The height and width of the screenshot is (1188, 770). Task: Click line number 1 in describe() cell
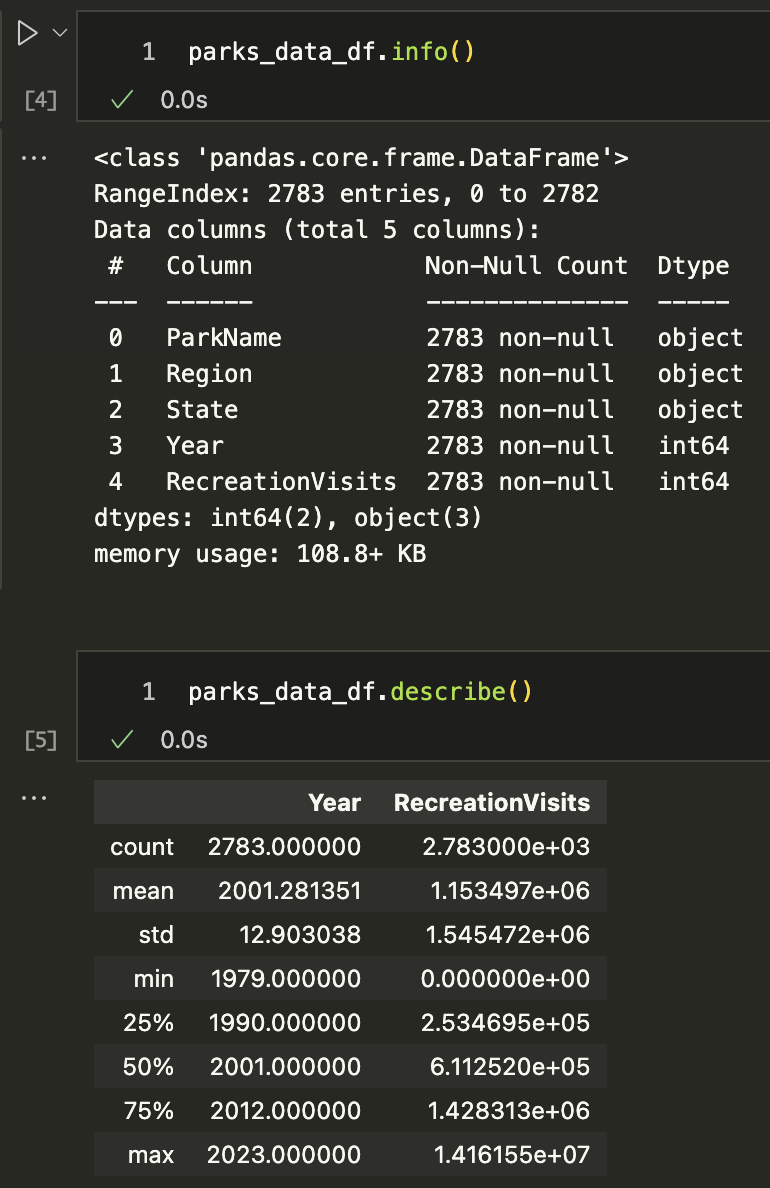pos(148,692)
